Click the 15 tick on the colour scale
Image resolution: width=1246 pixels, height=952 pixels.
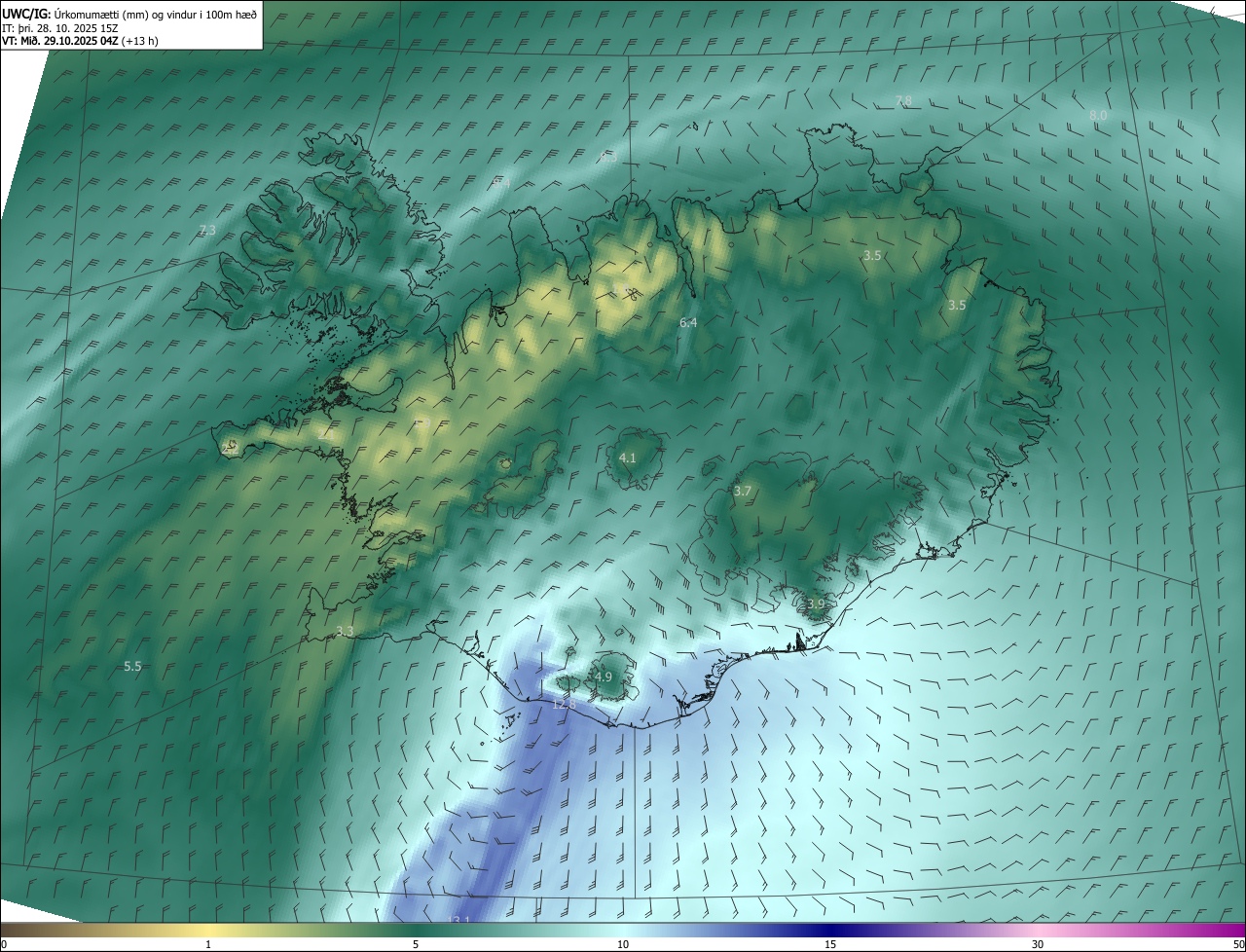[830, 944]
